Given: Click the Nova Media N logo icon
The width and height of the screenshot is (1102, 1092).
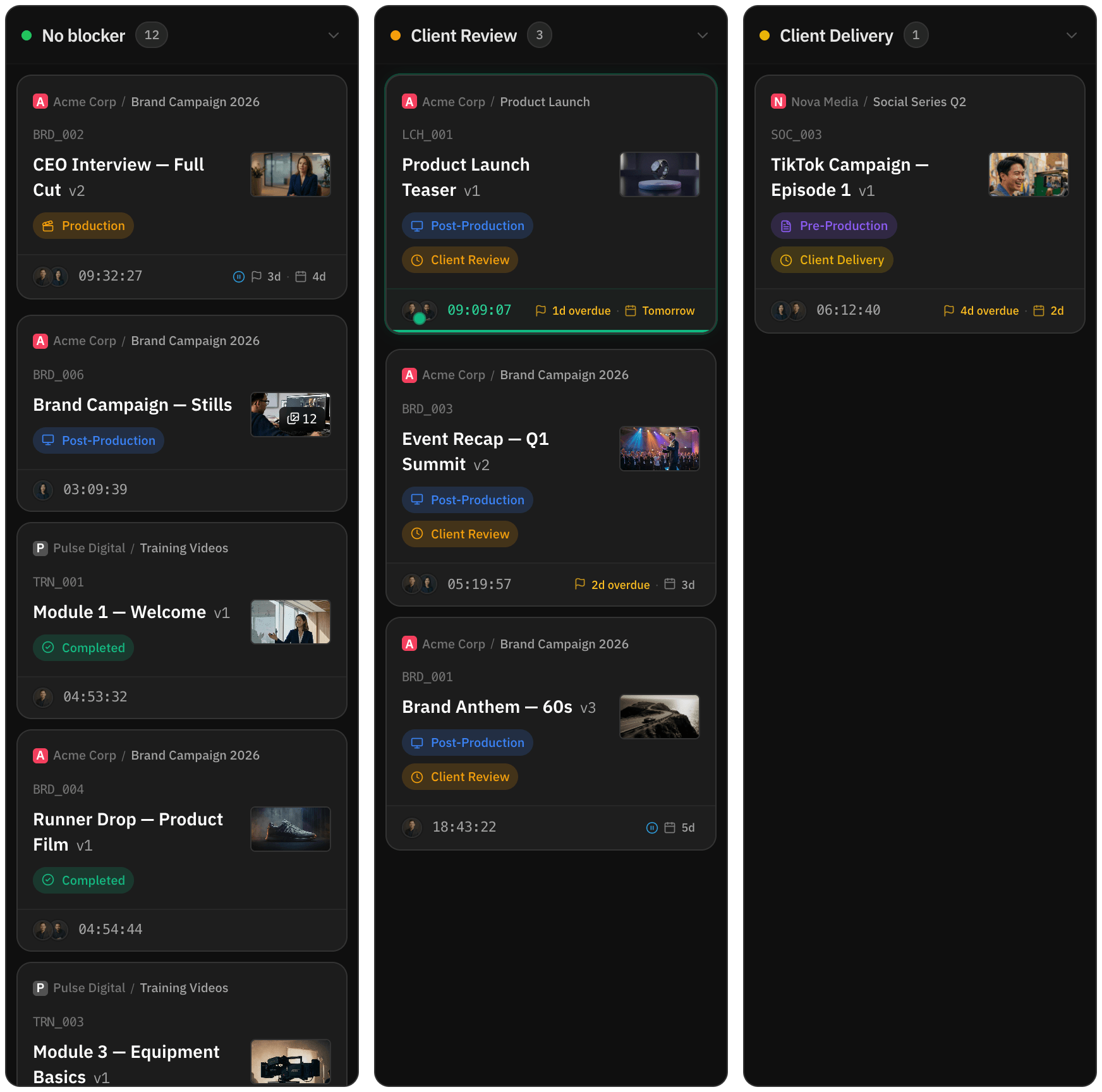Looking at the screenshot, I should pyautogui.click(x=778, y=102).
